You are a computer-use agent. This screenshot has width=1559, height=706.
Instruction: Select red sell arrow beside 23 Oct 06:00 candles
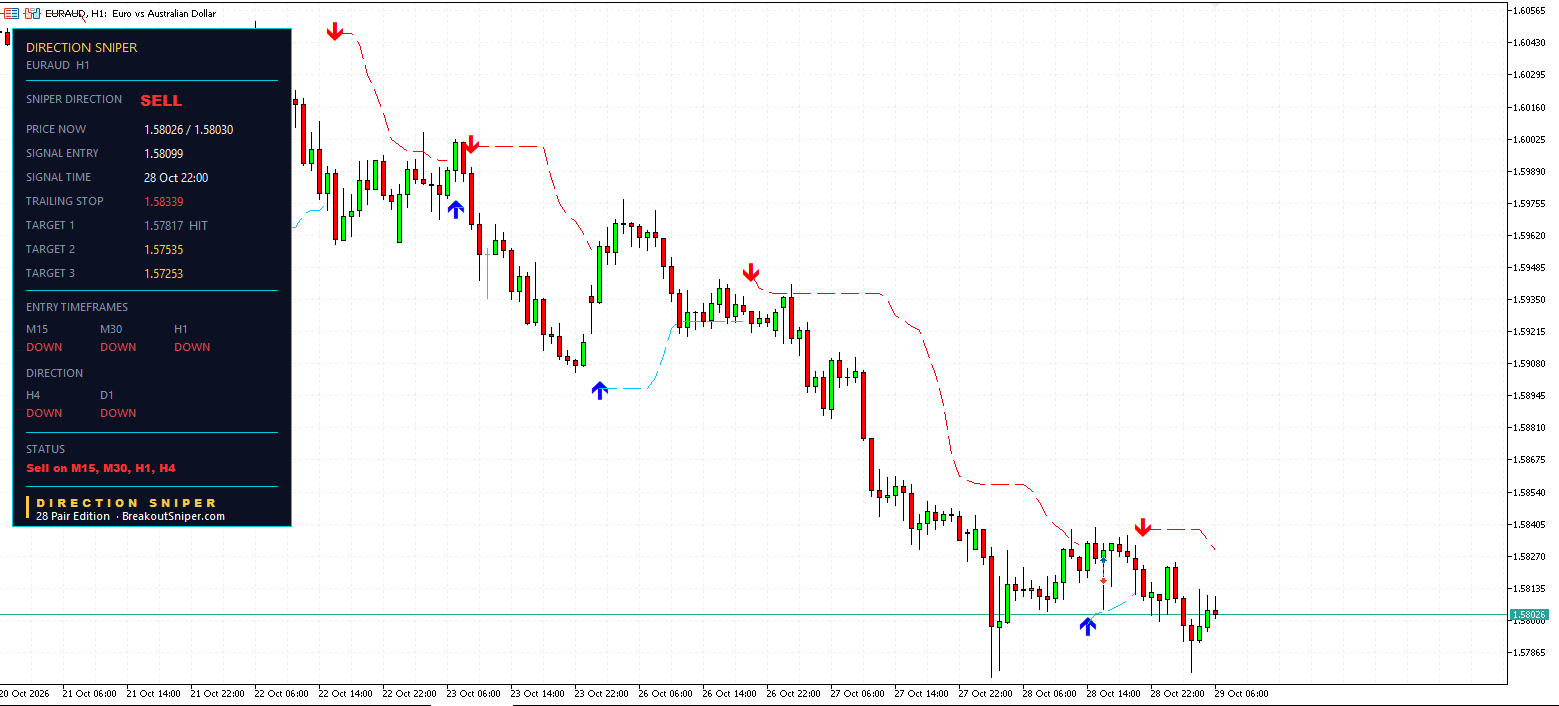[x=472, y=144]
